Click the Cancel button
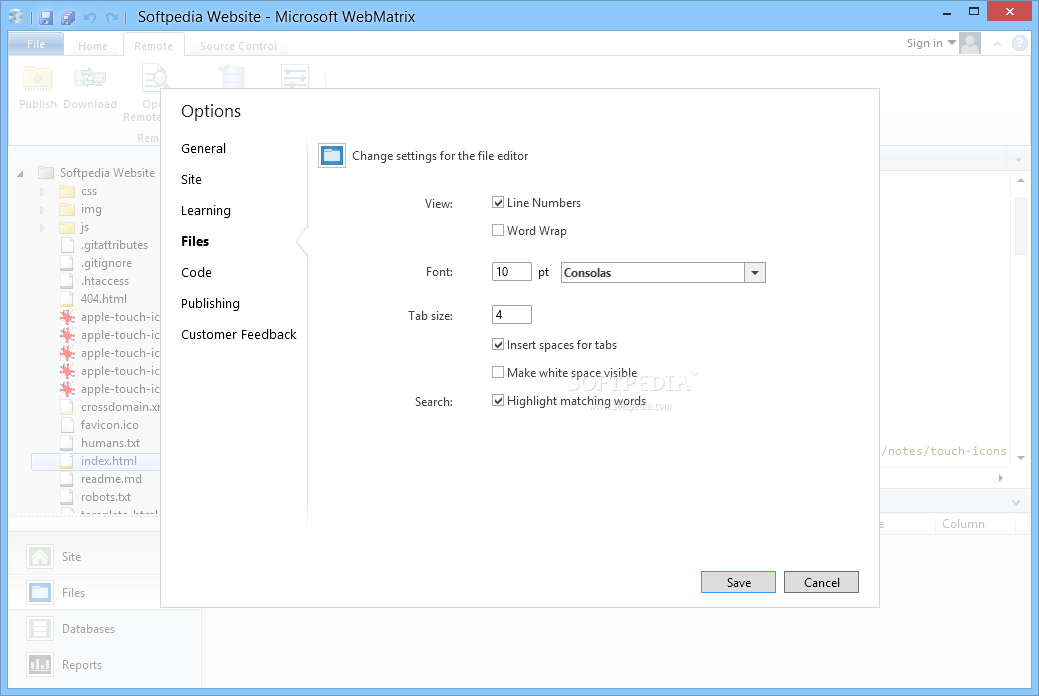The width and height of the screenshot is (1039, 696). coord(821,582)
